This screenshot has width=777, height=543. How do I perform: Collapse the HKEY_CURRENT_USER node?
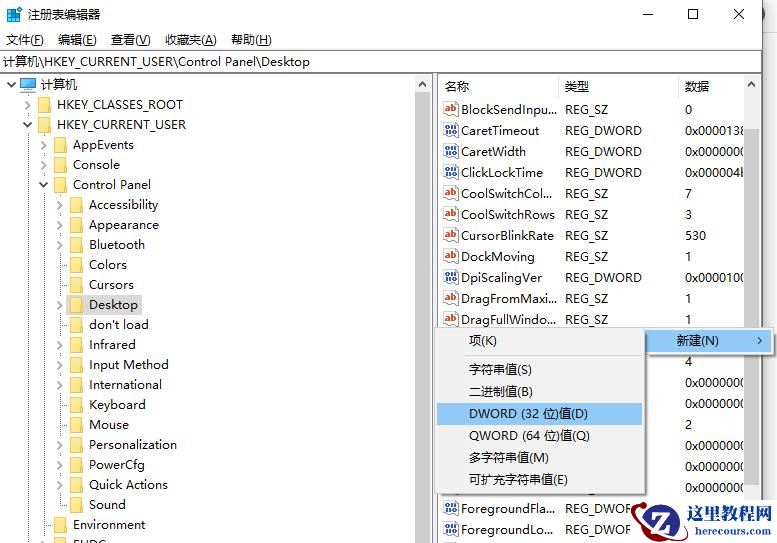point(28,124)
